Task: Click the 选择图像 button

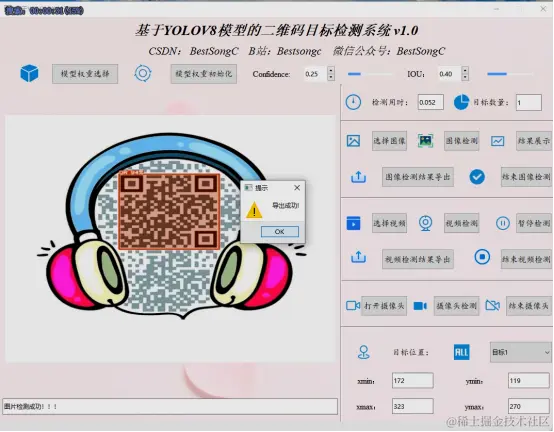Action: point(389,141)
